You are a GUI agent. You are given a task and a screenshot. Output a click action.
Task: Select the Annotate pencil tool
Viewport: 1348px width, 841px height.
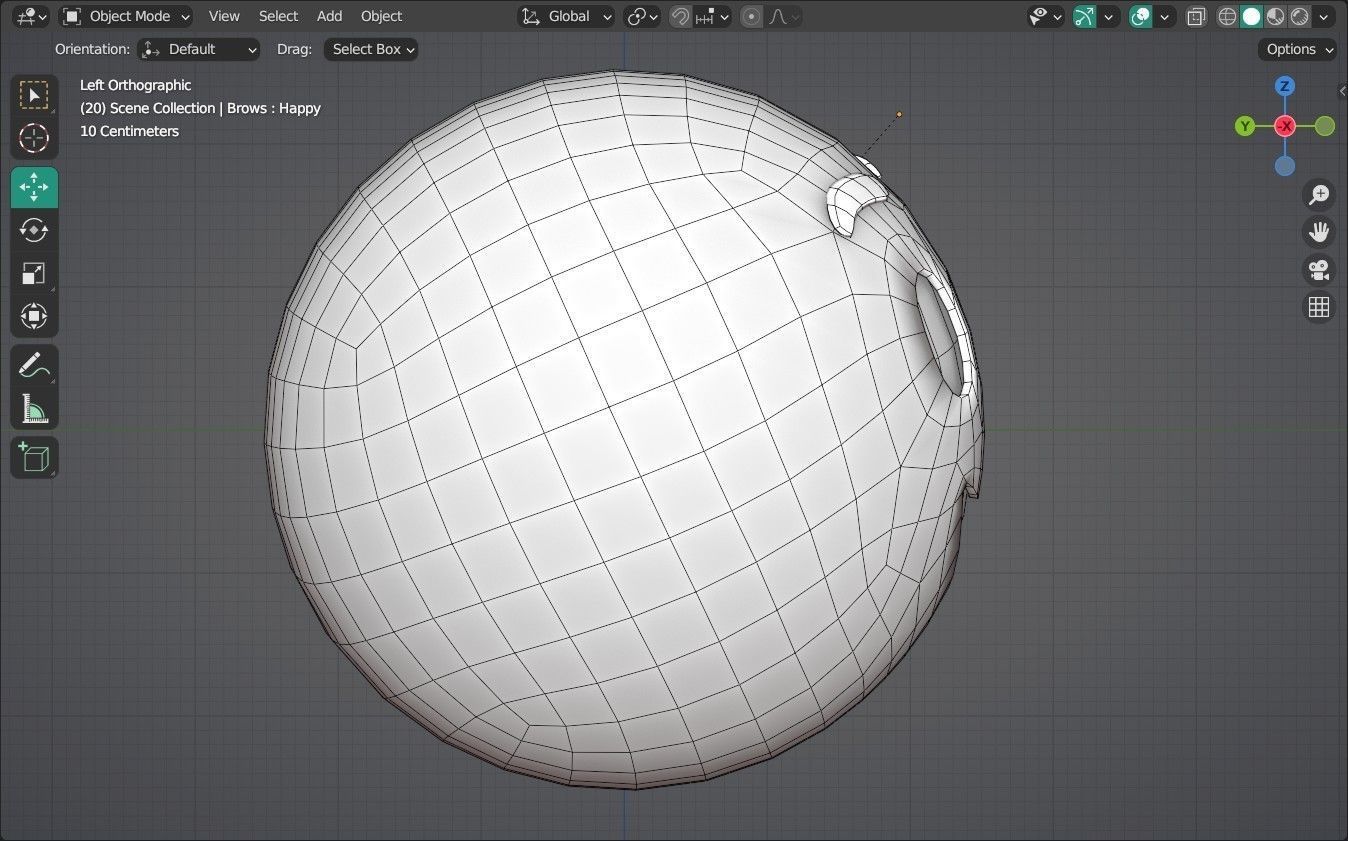click(x=34, y=366)
